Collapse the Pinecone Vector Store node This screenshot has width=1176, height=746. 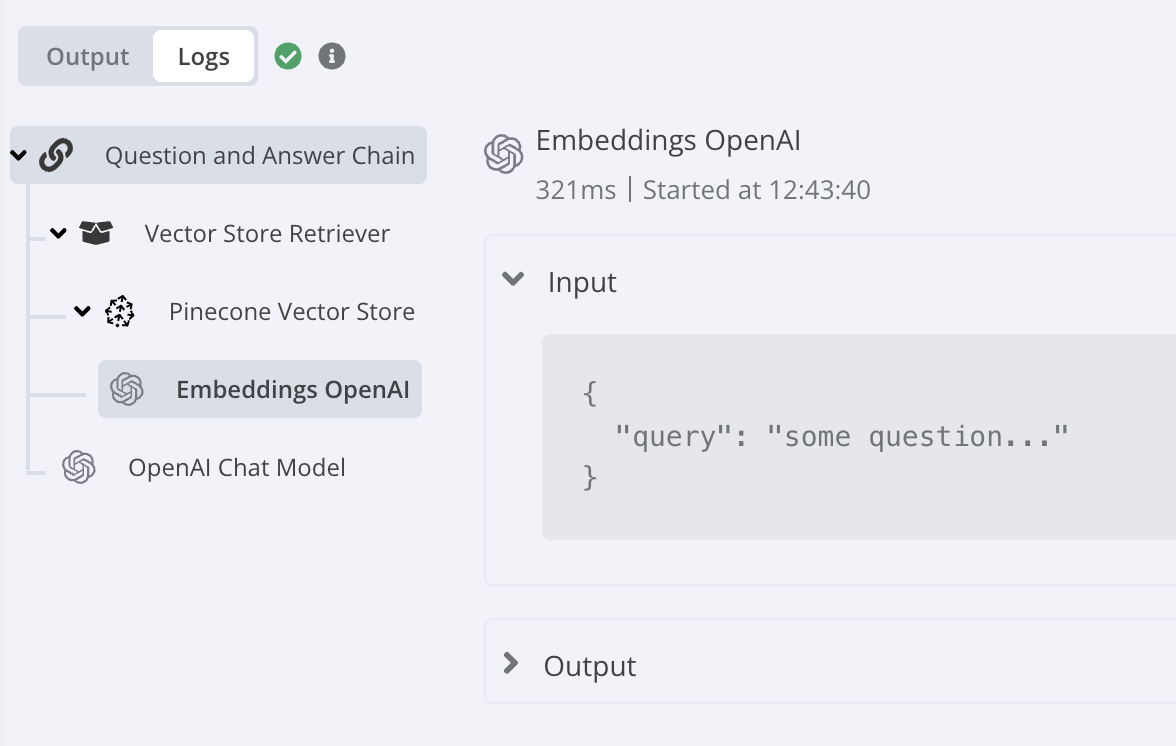(82, 311)
